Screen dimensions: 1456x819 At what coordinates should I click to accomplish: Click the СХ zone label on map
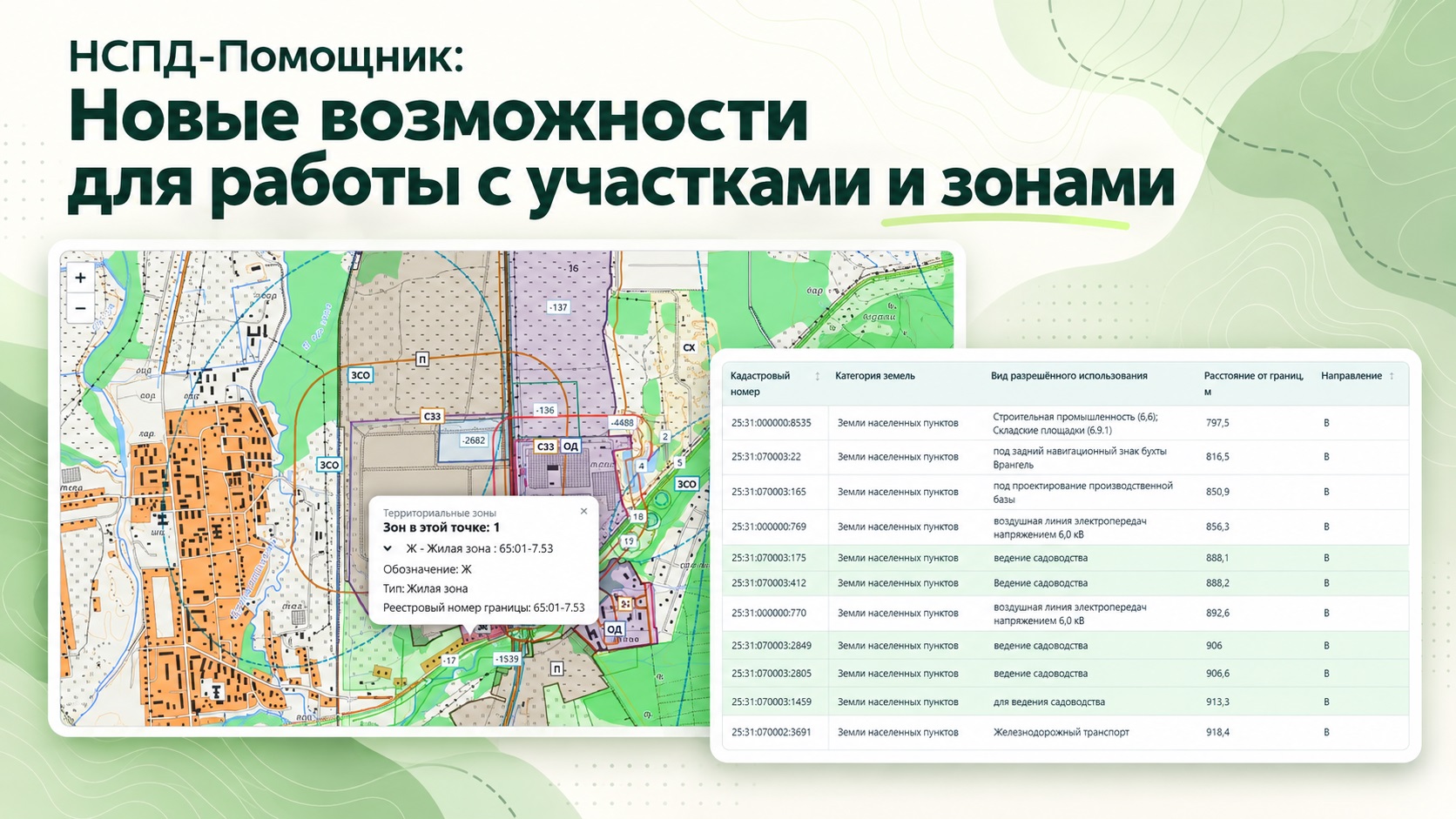click(x=689, y=347)
